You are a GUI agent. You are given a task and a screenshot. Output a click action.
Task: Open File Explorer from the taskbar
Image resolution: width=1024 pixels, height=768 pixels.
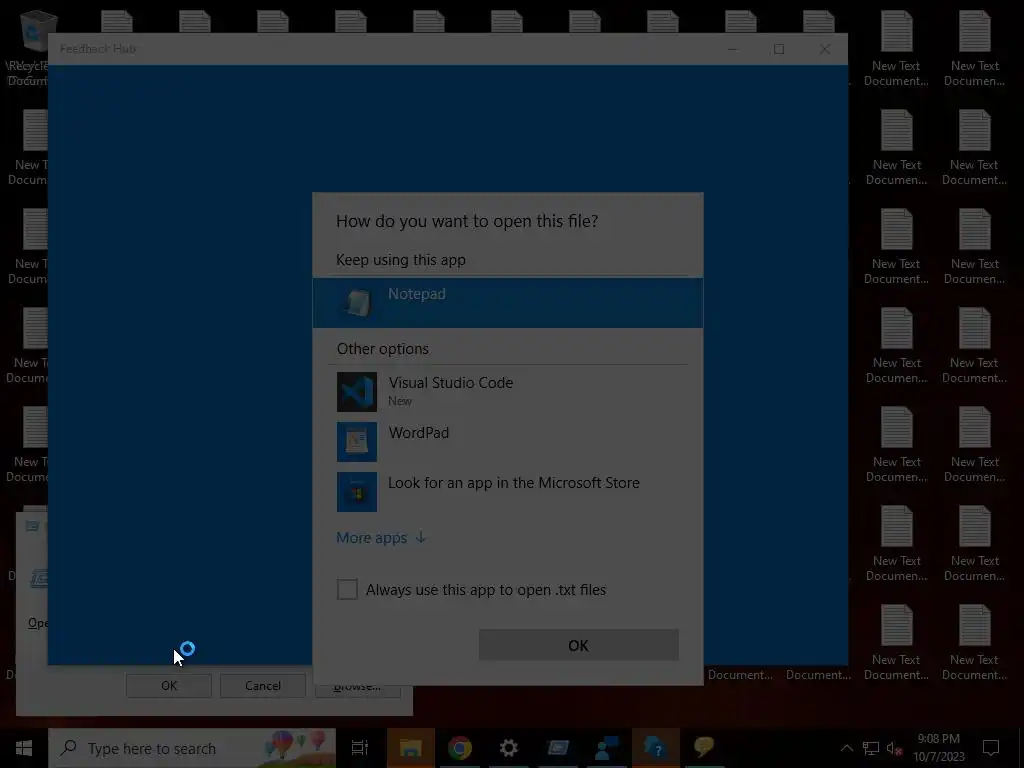pos(410,748)
